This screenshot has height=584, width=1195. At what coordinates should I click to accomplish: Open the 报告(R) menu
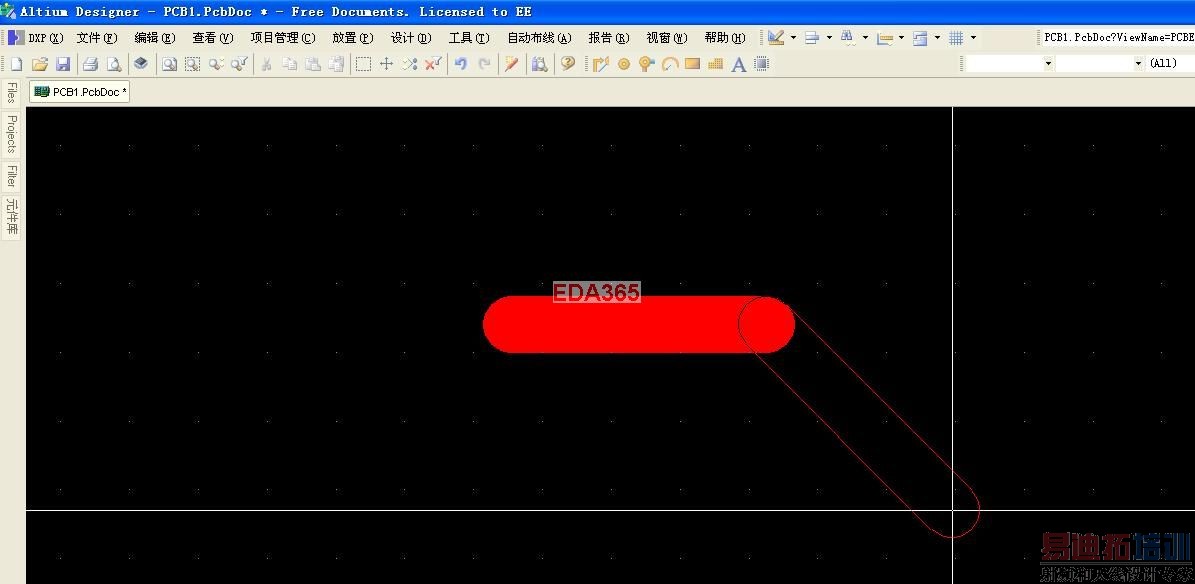click(x=609, y=37)
